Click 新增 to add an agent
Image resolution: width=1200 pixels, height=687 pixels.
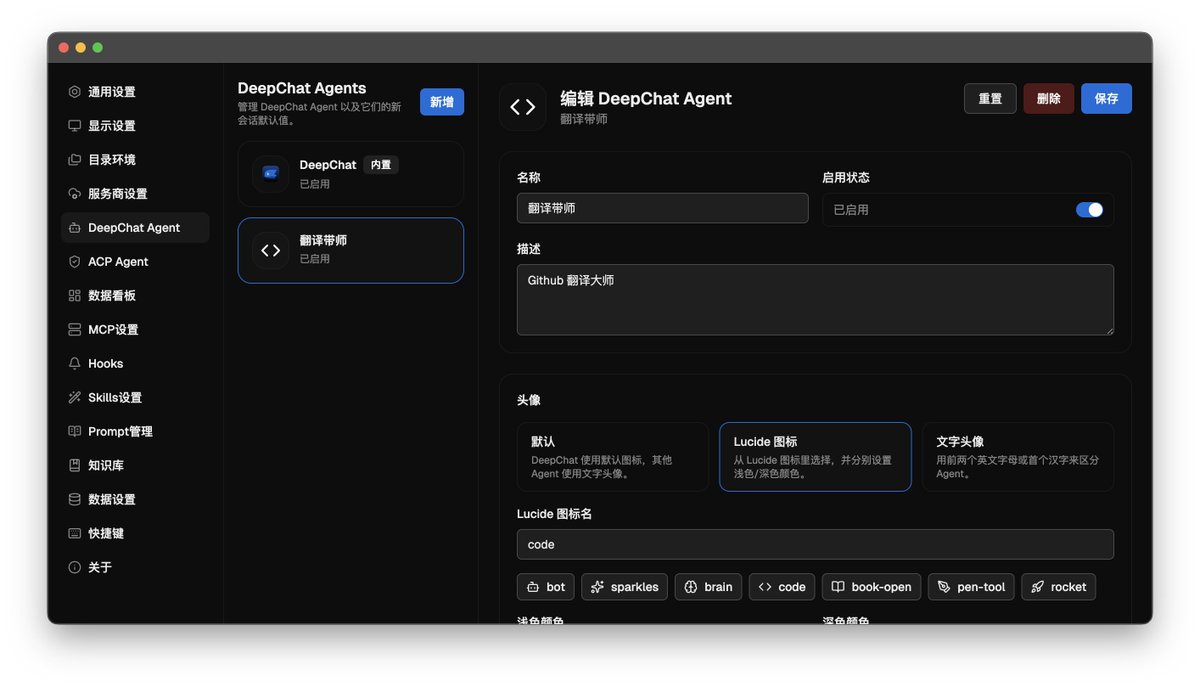pyautogui.click(x=442, y=102)
